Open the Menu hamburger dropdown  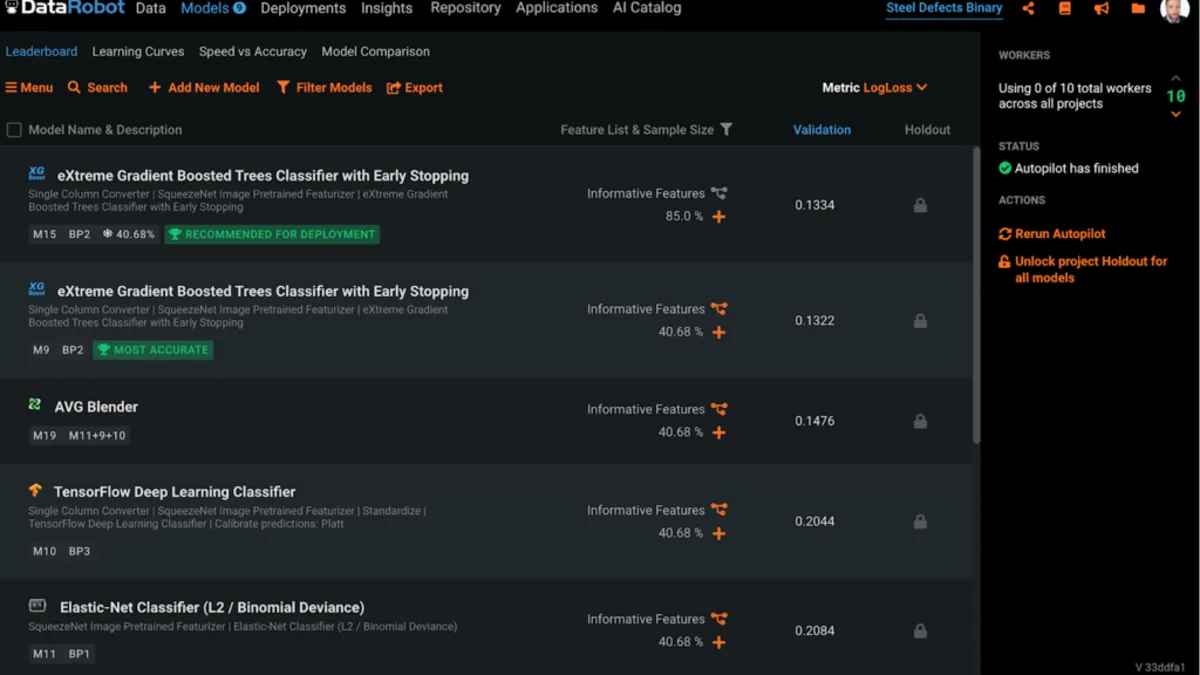tap(29, 88)
